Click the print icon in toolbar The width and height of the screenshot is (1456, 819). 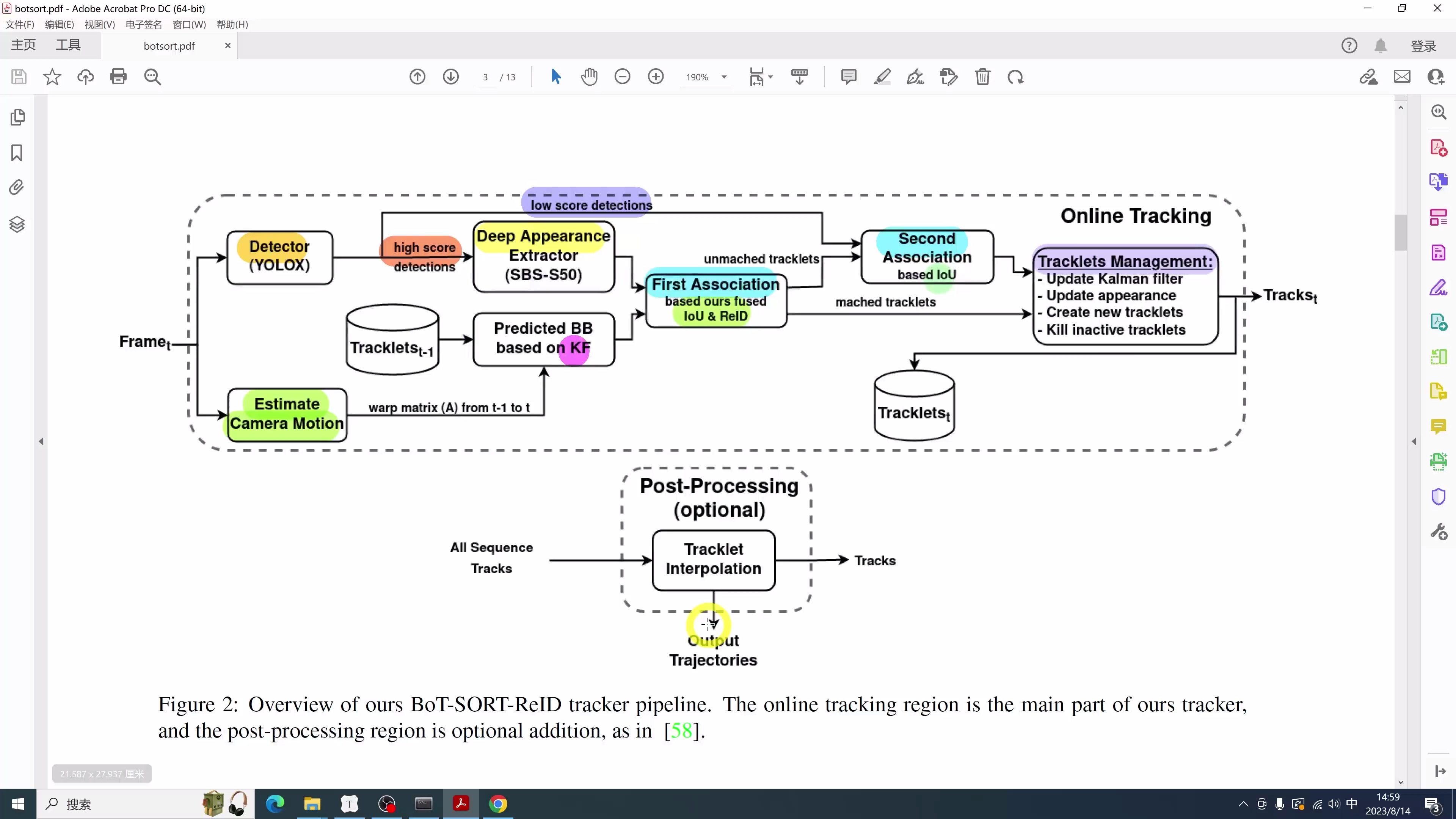coord(118,77)
